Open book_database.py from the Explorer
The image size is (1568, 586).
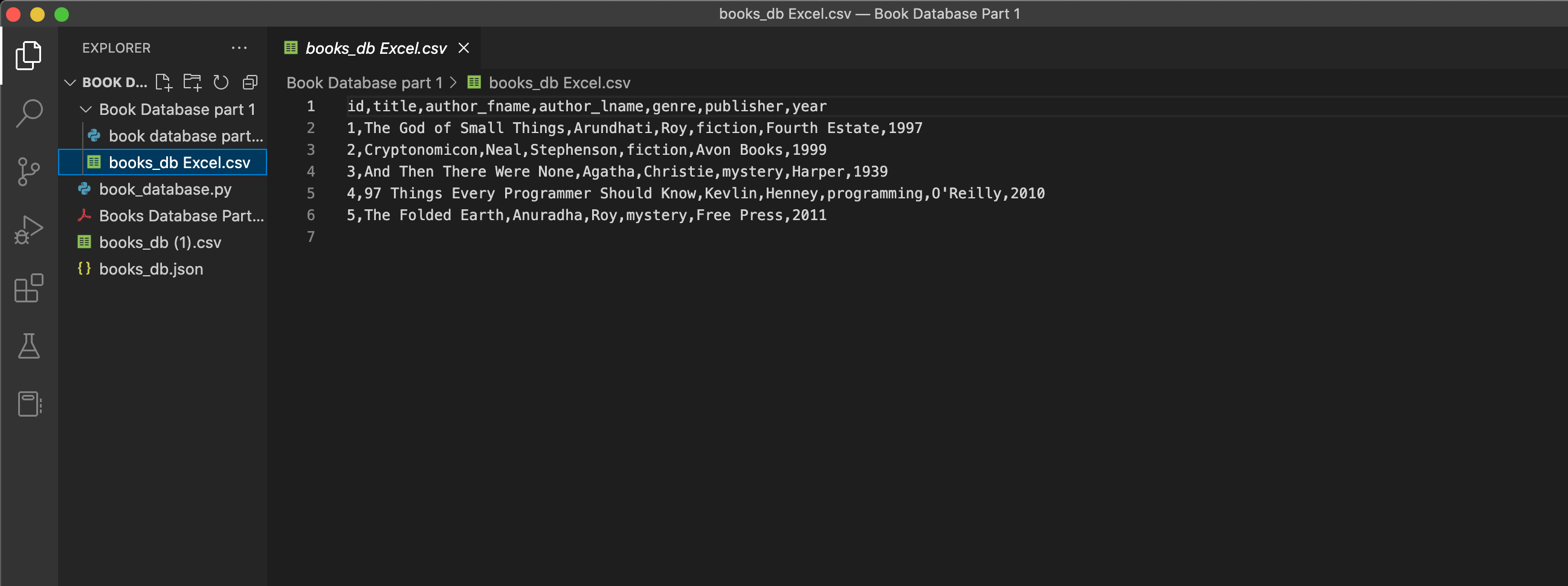163,189
